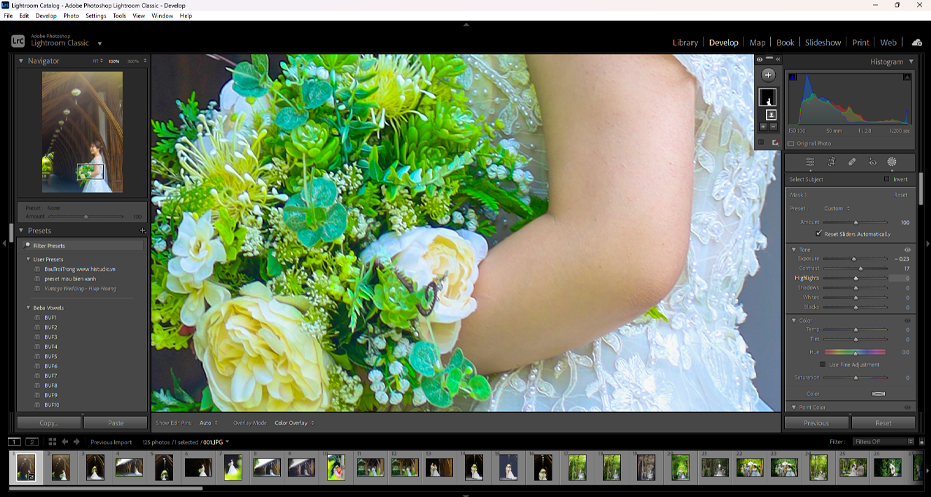The width and height of the screenshot is (931, 497).
Task: Choose the Healing brush tool
Action: (x=852, y=162)
